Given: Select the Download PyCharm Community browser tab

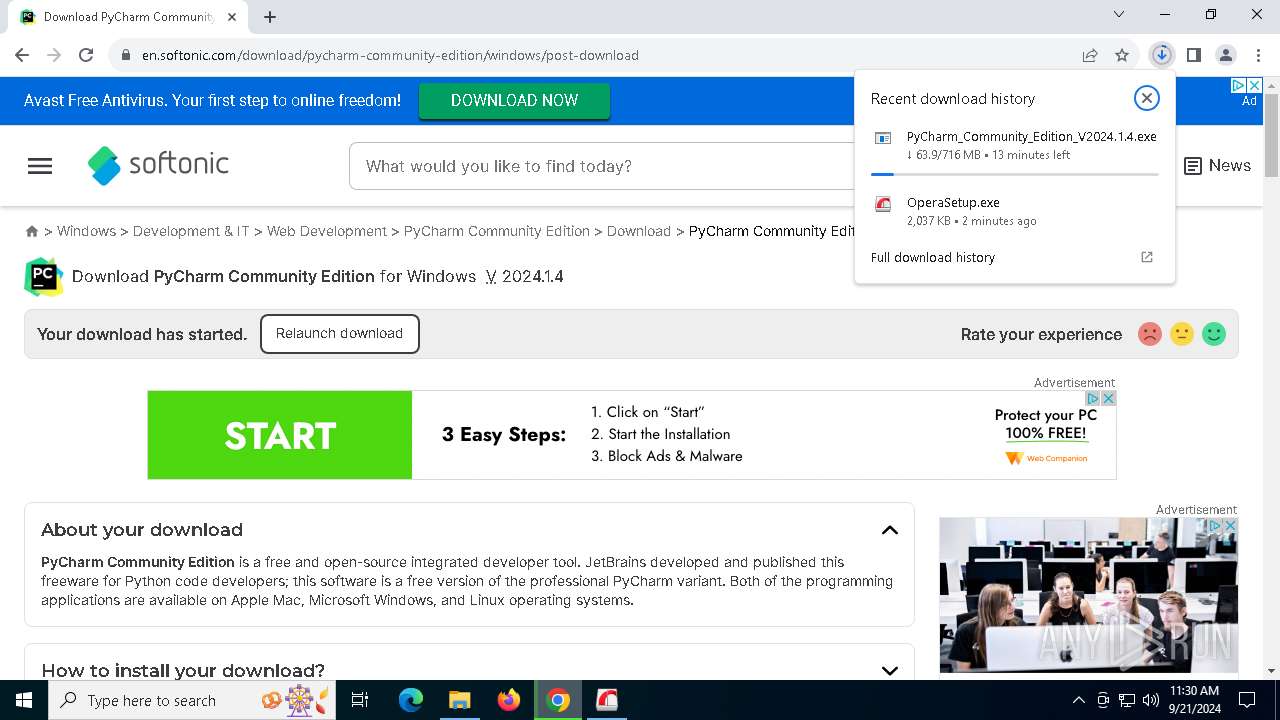Looking at the screenshot, I should click(x=125, y=17).
